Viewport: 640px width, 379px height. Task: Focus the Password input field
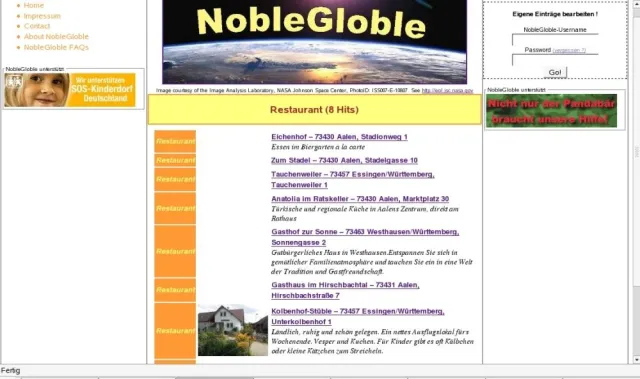point(555,60)
